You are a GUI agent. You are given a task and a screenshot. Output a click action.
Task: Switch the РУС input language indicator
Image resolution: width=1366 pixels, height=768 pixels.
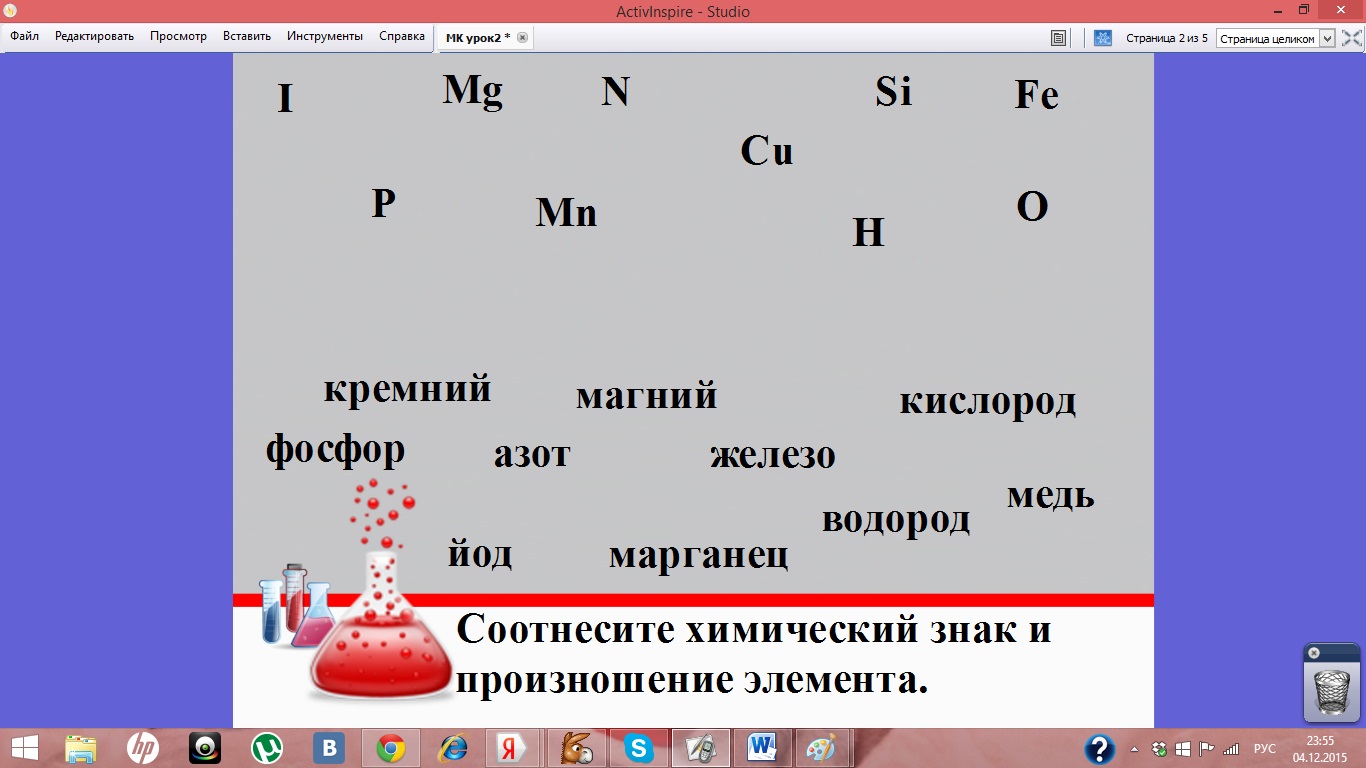(1265, 748)
